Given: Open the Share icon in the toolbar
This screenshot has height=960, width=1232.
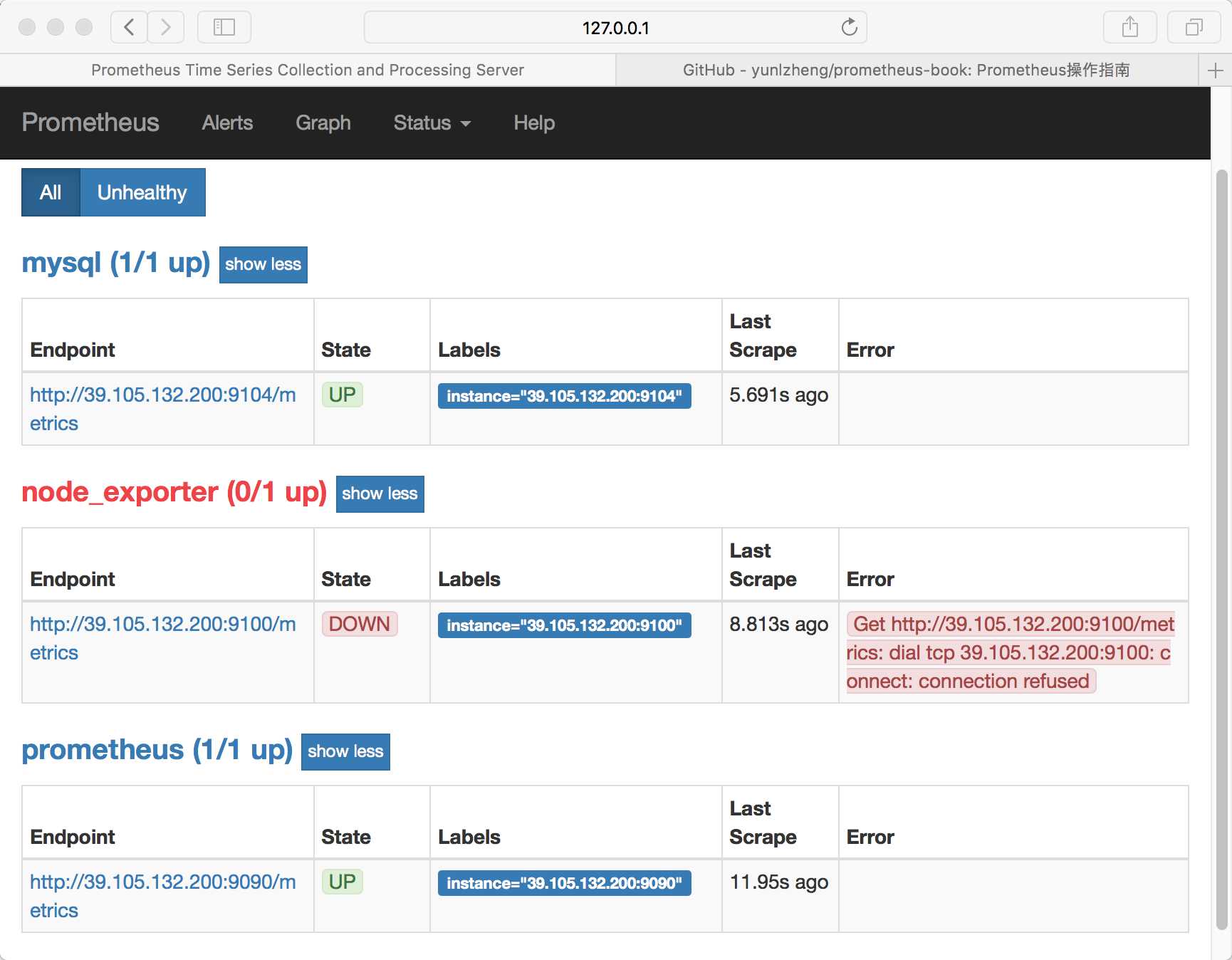Looking at the screenshot, I should (x=1130, y=27).
